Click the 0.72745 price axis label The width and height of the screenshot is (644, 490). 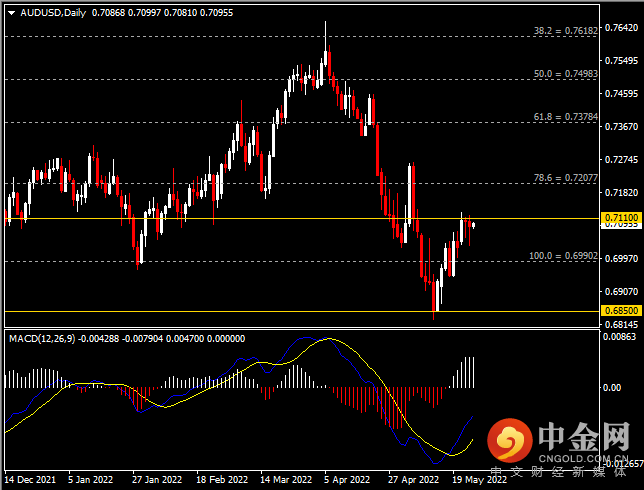(621, 160)
